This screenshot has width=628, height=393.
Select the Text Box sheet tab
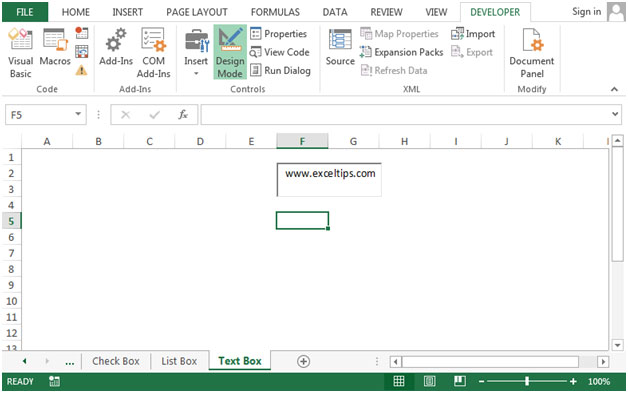tap(240, 361)
